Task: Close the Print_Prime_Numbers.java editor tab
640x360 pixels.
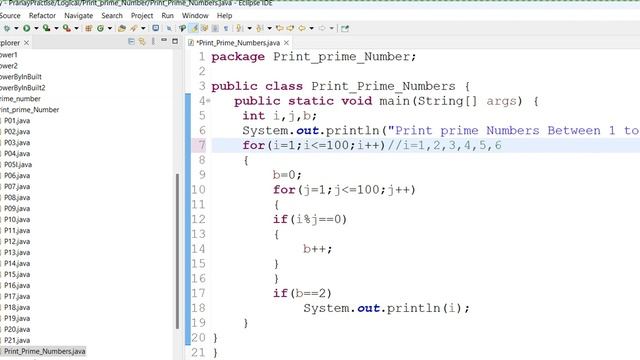Action: (287, 42)
